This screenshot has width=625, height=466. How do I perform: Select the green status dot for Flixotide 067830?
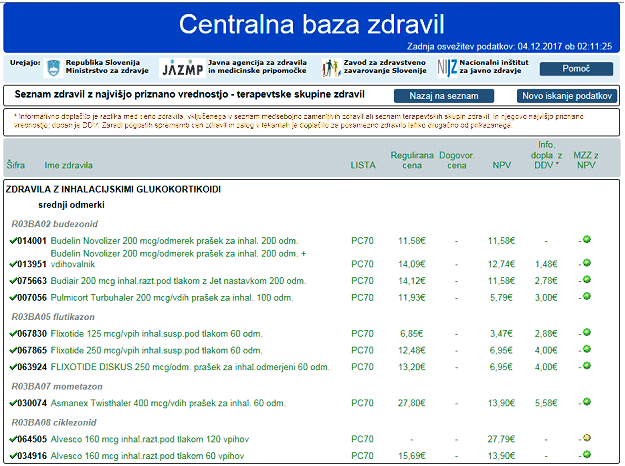point(587,332)
